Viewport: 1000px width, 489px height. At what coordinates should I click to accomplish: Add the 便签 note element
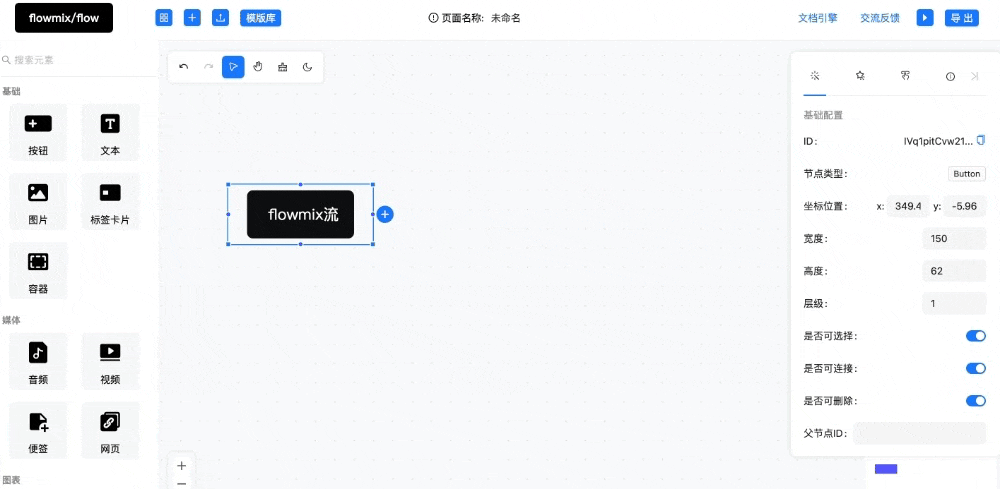38,430
